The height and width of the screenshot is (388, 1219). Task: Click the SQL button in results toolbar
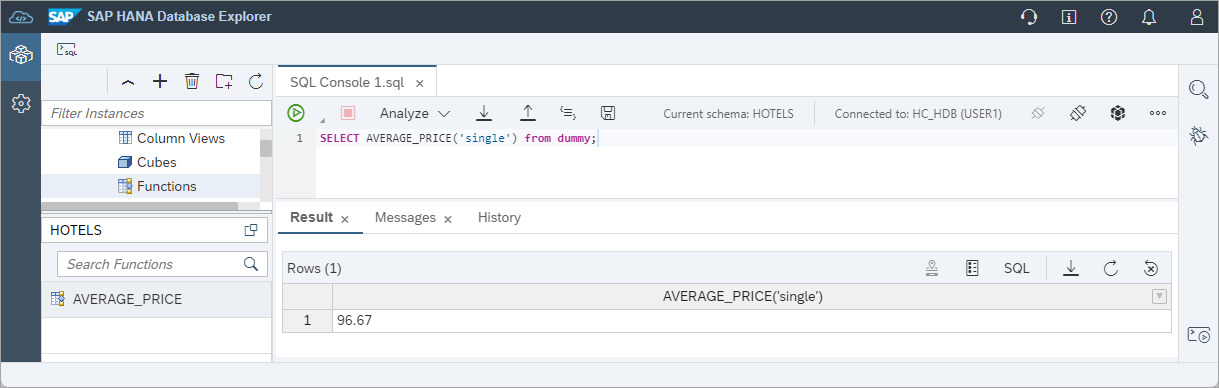coord(1017,268)
